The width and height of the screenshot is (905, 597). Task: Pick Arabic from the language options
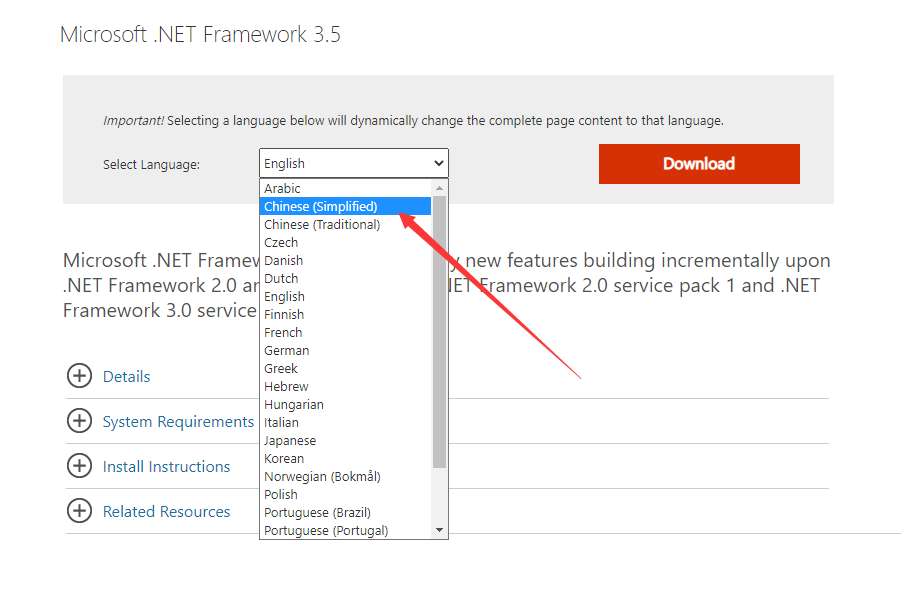[x=345, y=188]
